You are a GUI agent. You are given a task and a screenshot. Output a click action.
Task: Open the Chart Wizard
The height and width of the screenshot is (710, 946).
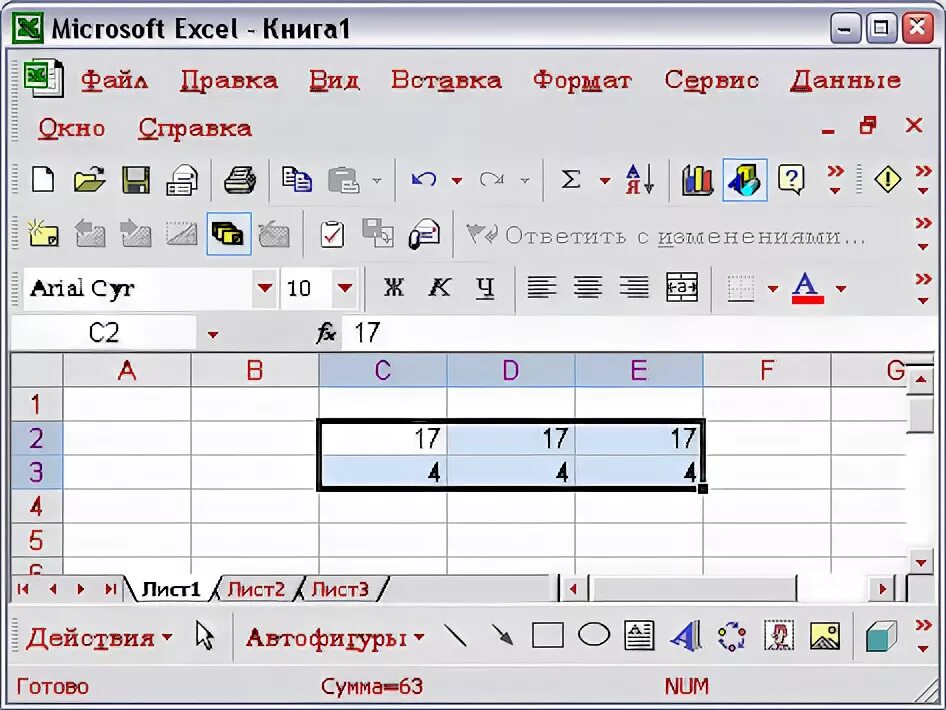(x=697, y=180)
